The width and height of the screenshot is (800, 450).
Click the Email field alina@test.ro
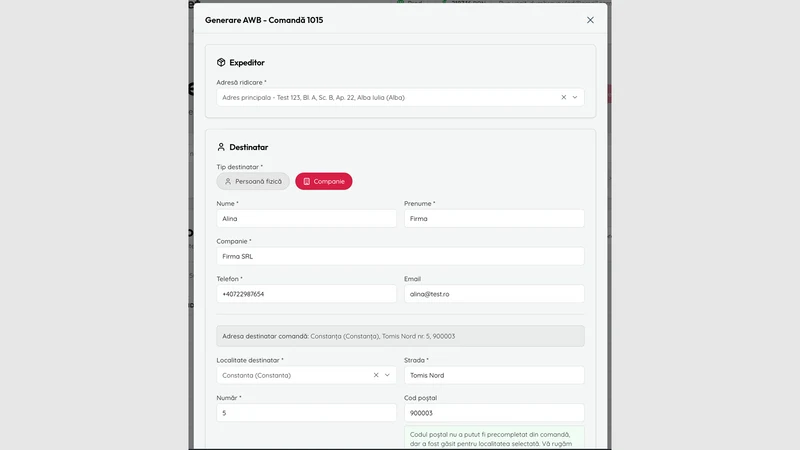(494, 294)
